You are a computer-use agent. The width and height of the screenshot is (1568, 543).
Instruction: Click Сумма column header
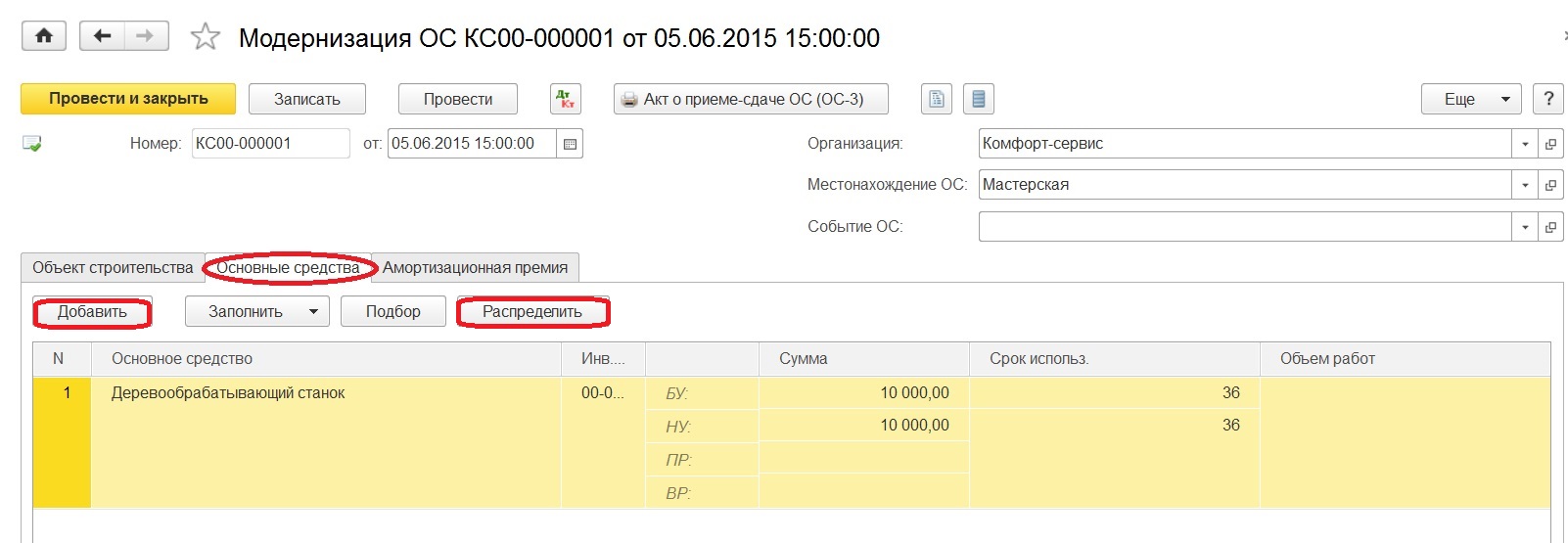tap(864, 359)
